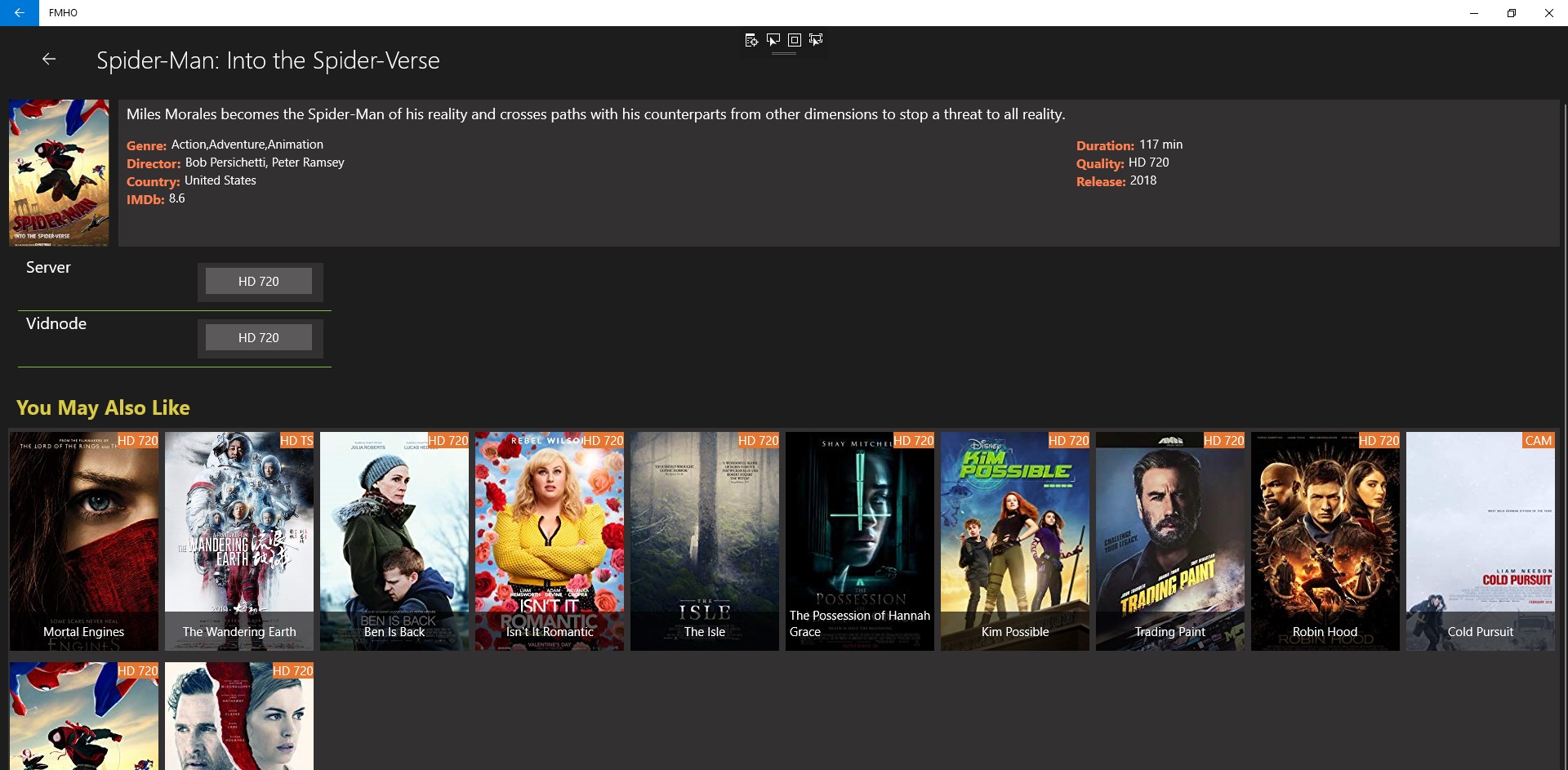The height and width of the screenshot is (770, 1568).
Task: Activate the Select Element debug tool
Action: [x=773, y=40]
